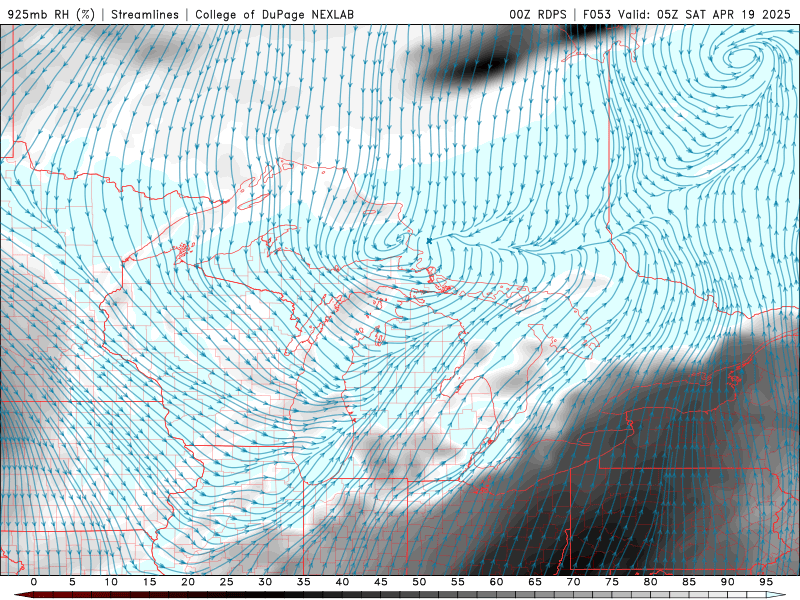The width and height of the screenshot is (800, 600).
Task: Select the '55' colorbar tick label
Action: pos(458,582)
